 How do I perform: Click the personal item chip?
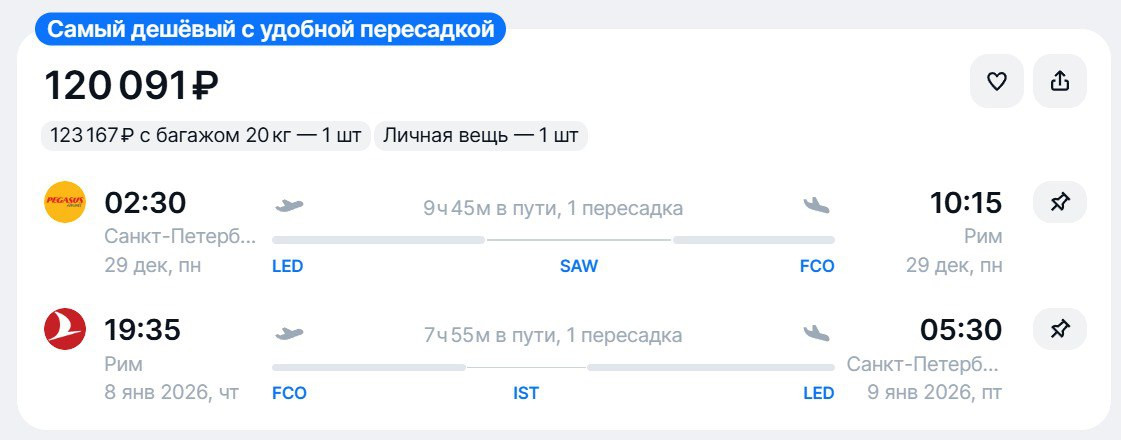pos(481,136)
